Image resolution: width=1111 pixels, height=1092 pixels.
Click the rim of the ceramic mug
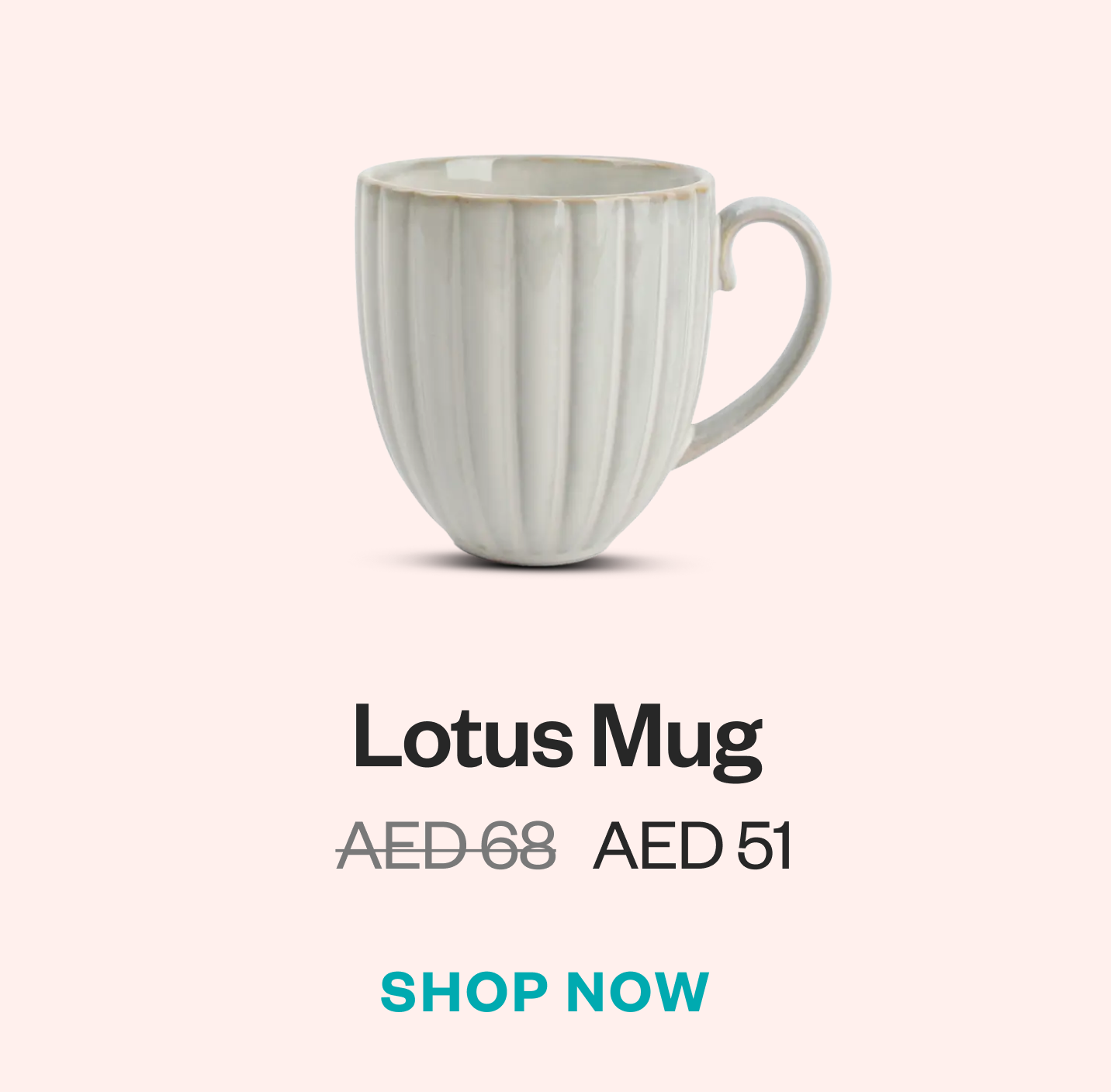(534, 178)
